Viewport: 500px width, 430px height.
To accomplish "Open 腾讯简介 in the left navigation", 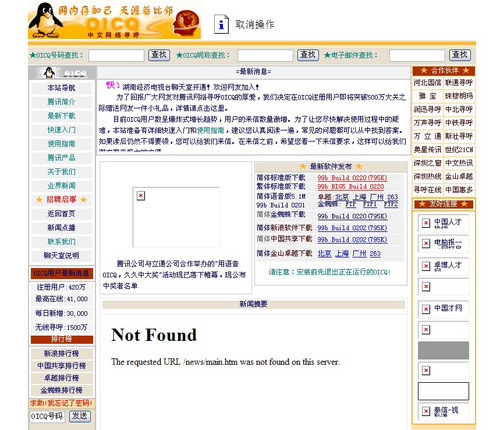I will click(62, 102).
